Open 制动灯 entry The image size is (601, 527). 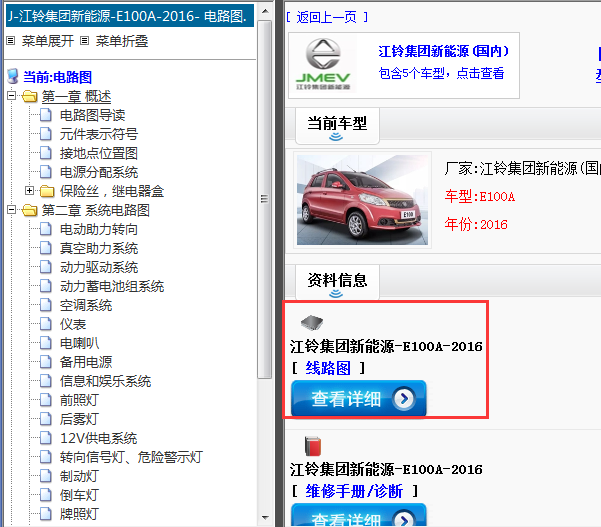click(79, 476)
